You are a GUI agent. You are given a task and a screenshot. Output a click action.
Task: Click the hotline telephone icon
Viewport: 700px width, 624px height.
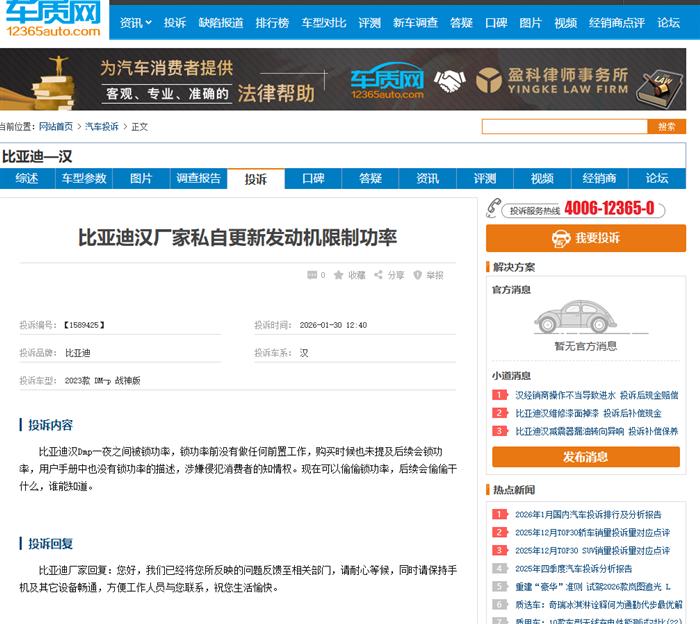click(492, 209)
